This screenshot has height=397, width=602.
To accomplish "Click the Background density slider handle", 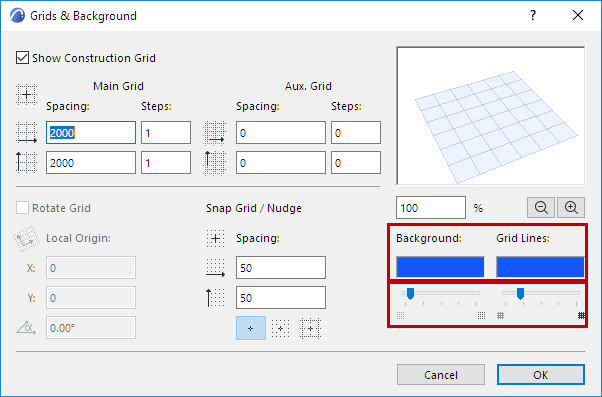I will (410, 294).
